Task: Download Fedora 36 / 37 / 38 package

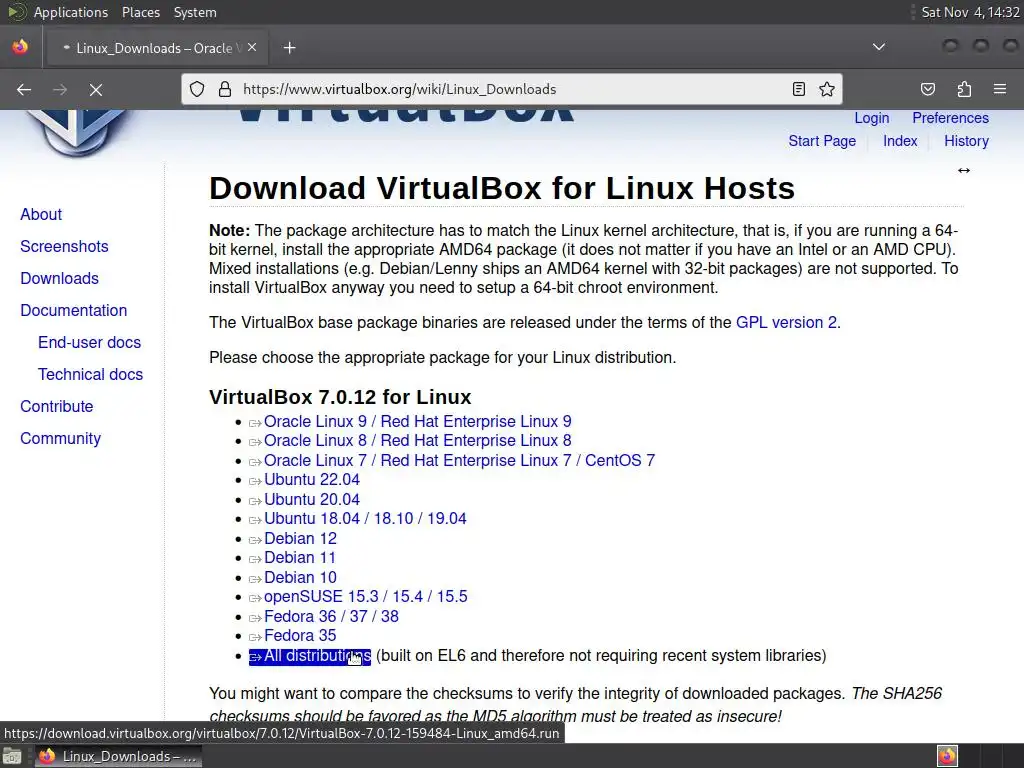Action: 331,616
